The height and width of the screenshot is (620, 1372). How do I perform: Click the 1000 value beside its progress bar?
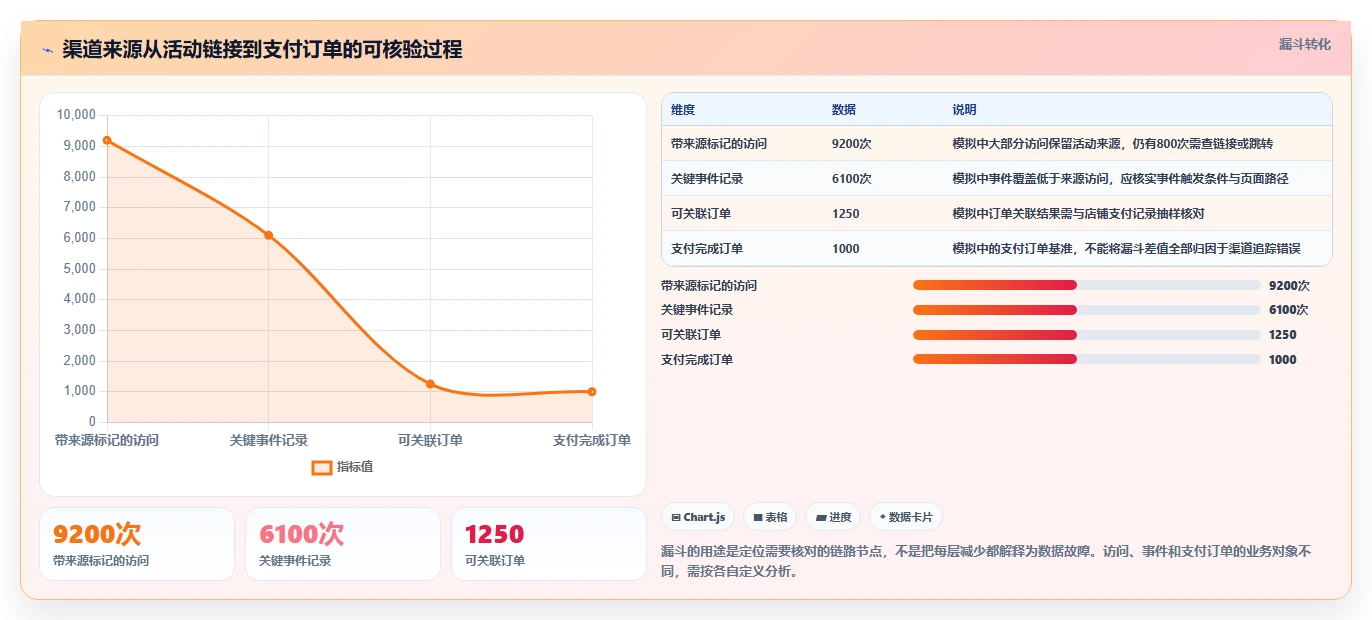(x=1283, y=360)
